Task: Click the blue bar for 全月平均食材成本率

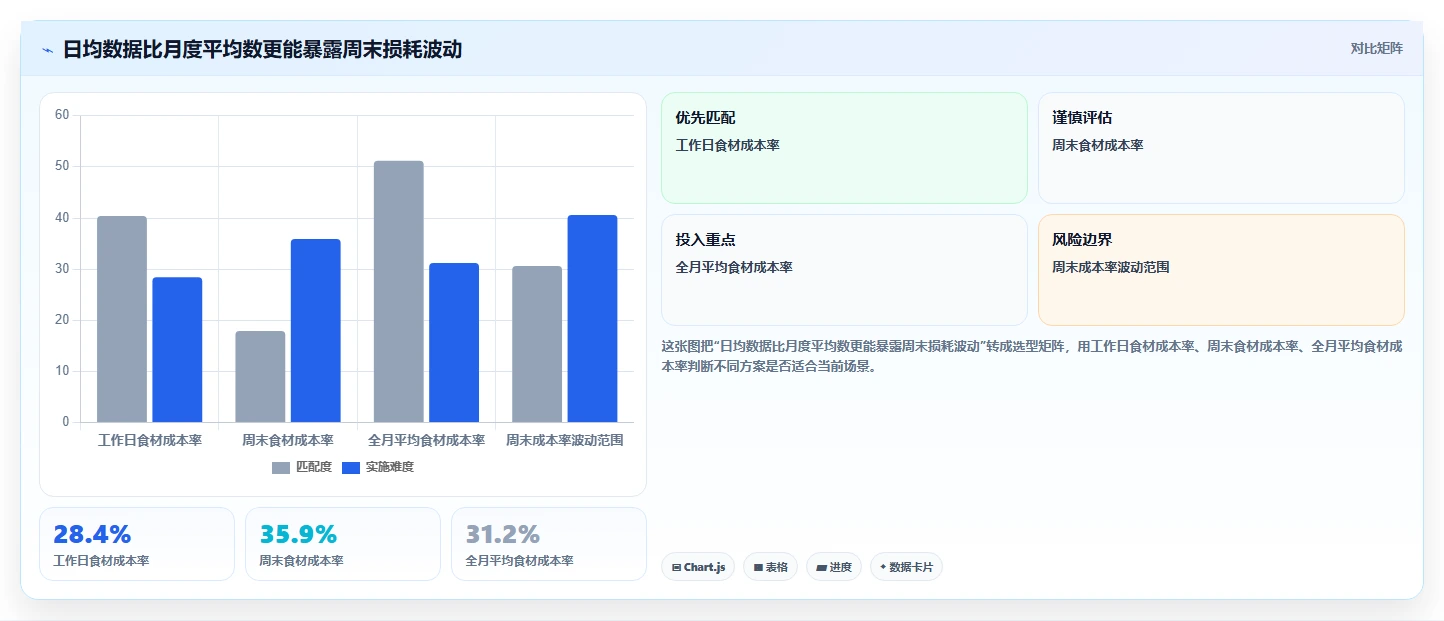Action: (454, 343)
